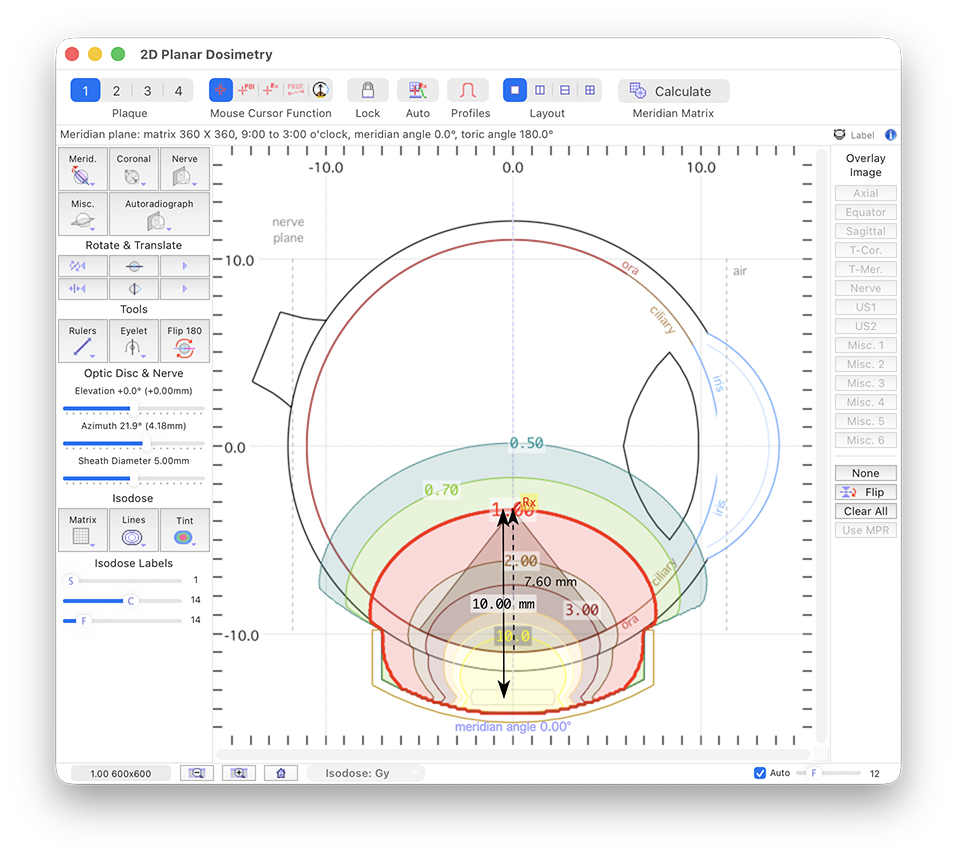Select the four-pane grid layout
Viewport: 957px width, 858px height.
click(x=590, y=91)
